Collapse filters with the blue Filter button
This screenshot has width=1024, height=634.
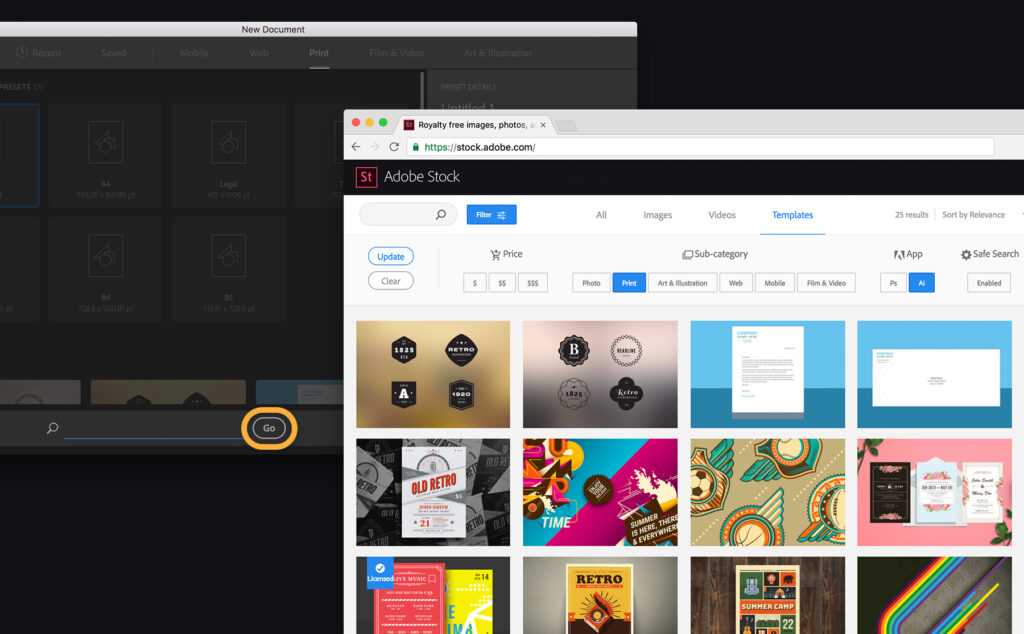point(491,215)
